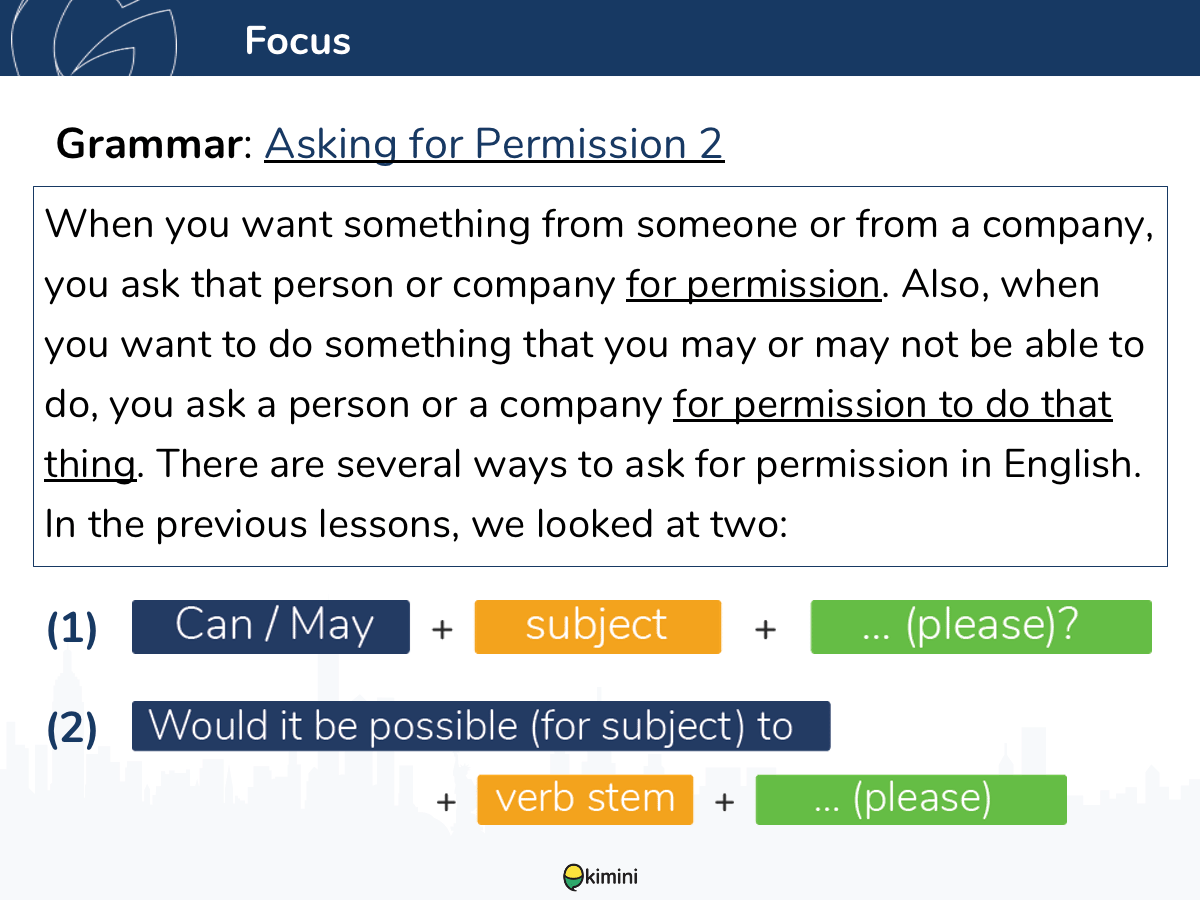Screen dimensions: 1200x900
Task: Click the underlined for permission to do that phrase
Action: (x=892, y=405)
